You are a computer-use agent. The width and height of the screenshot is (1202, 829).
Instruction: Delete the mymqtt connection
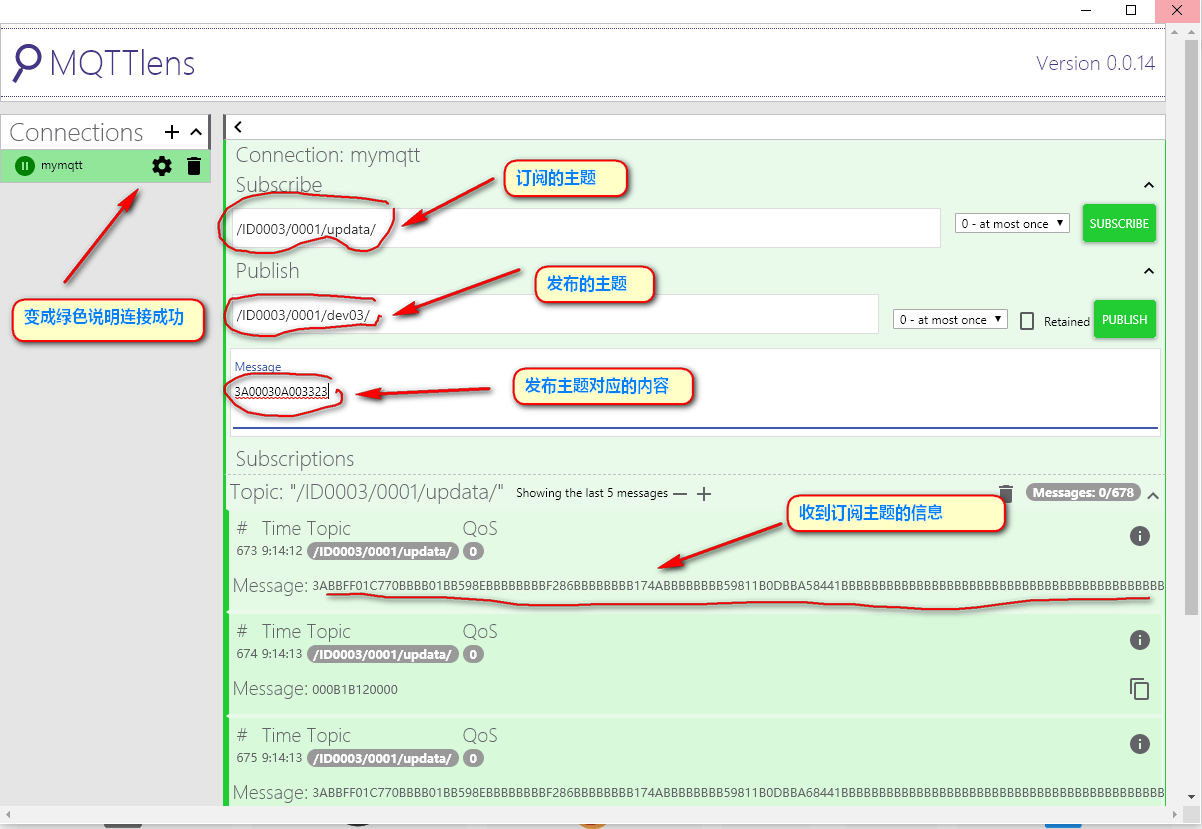tap(194, 166)
